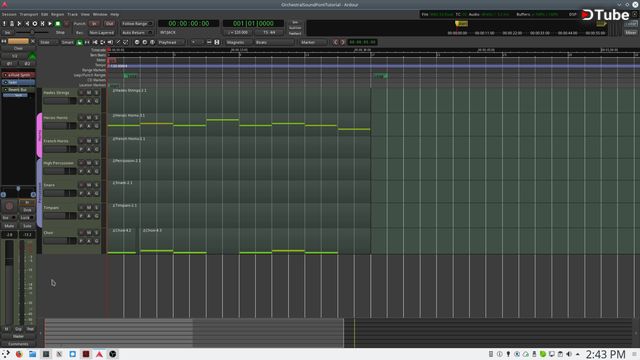This screenshot has width=640, height=360.
Task: Open the Transport menu
Action: [x=29, y=14]
